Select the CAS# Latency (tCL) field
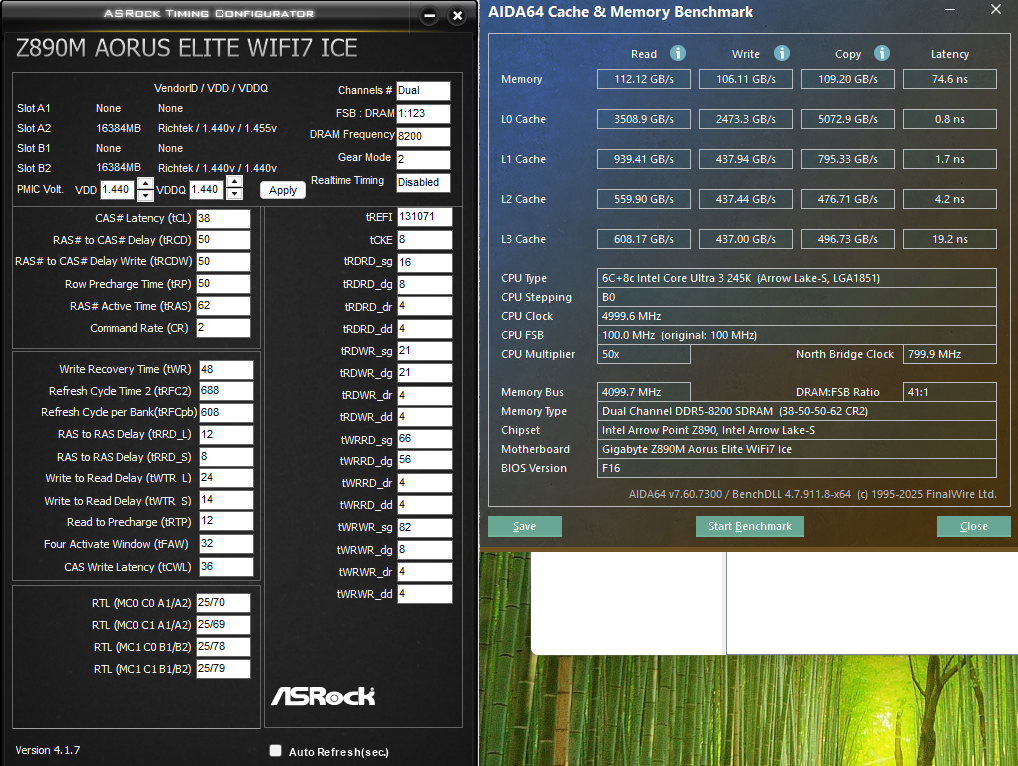 [223, 219]
